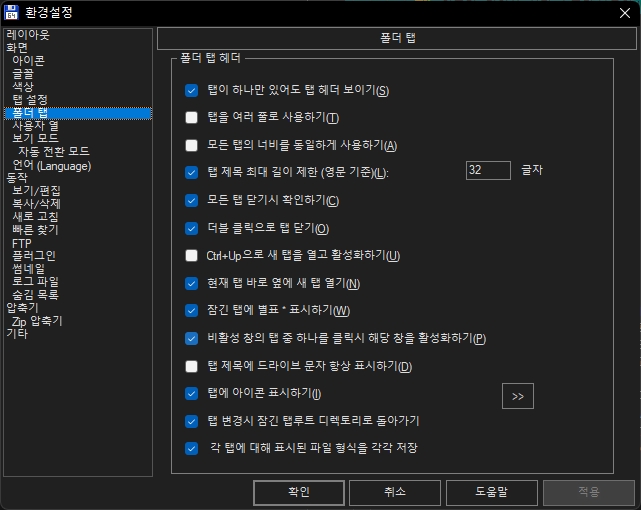Toggle 현재 탭 바로 옆에 새 탭 열기

click(191, 284)
